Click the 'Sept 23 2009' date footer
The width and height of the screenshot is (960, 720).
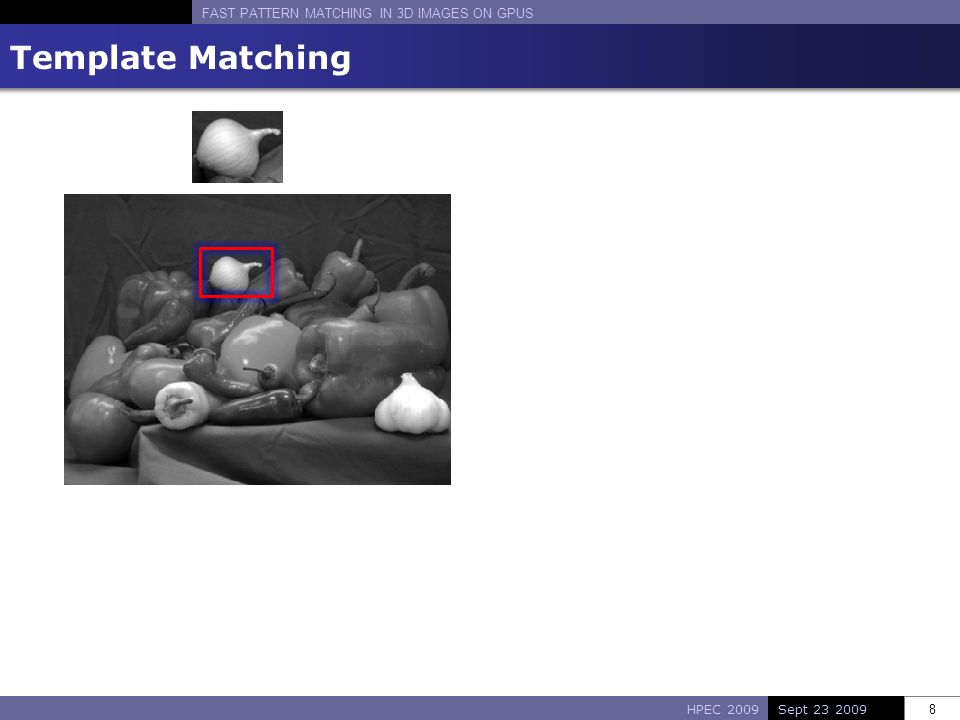point(822,709)
